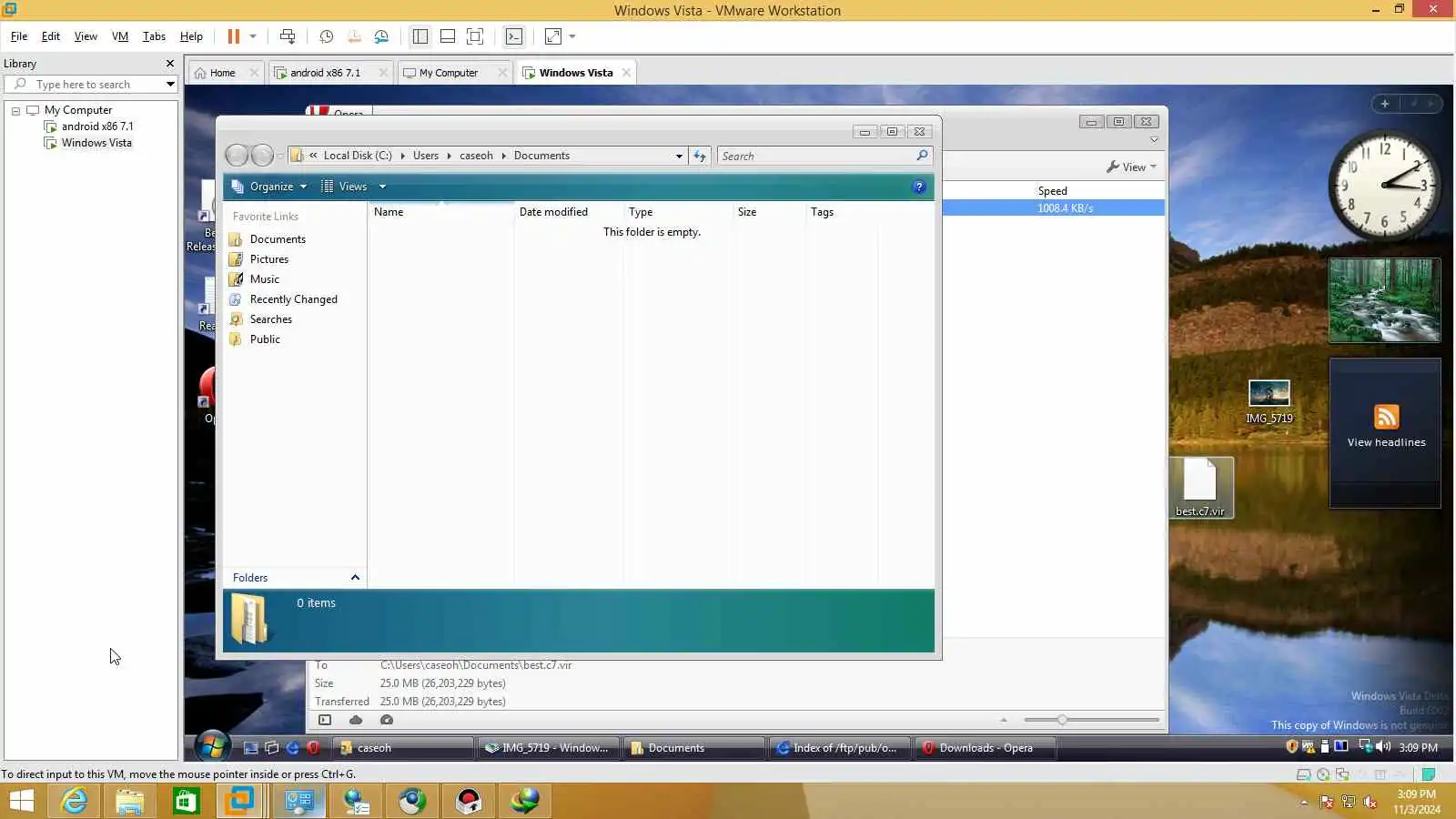Sort by the Date modified column header
1456x819 pixels.
[x=569, y=212]
